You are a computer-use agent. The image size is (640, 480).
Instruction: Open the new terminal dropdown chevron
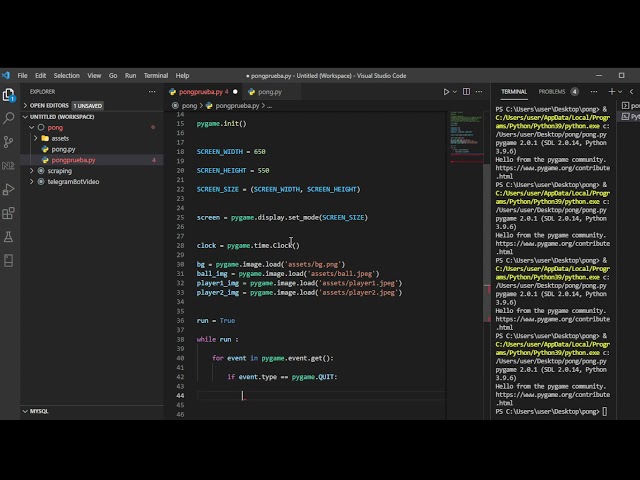(620, 92)
